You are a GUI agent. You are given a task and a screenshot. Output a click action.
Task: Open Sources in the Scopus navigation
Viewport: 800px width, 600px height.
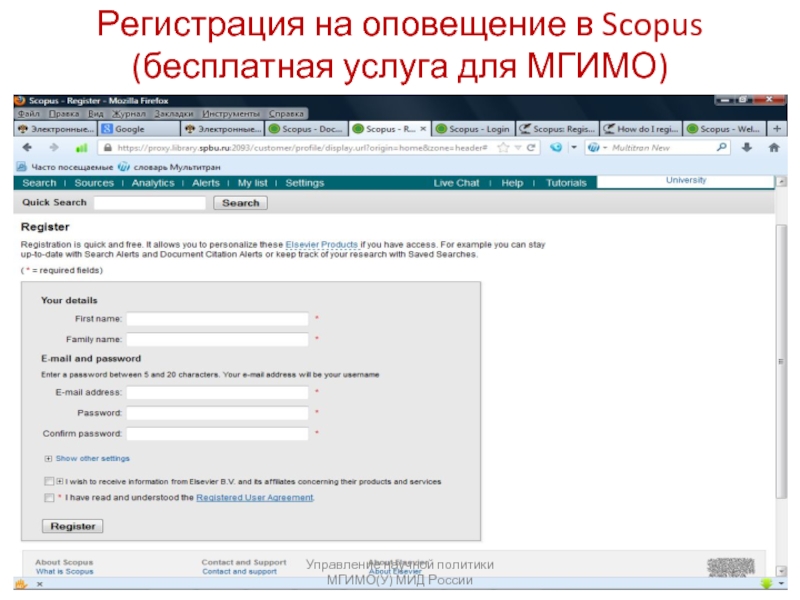pos(94,183)
